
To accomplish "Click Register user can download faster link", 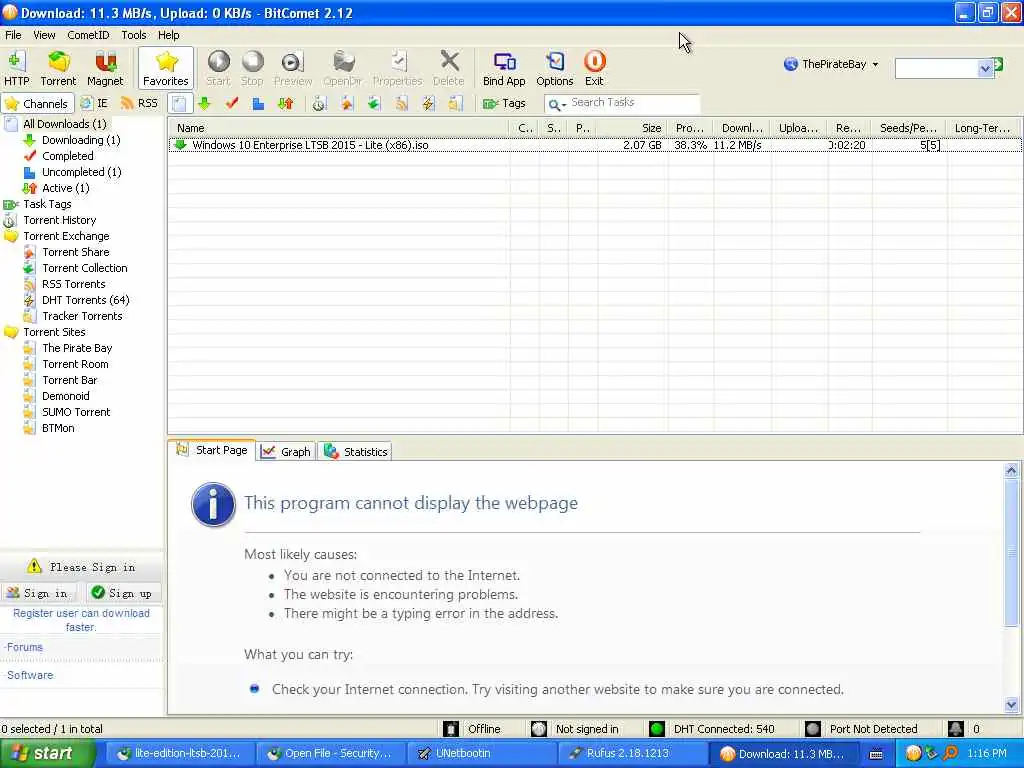I will pyautogui.click(x=81, y=620).
